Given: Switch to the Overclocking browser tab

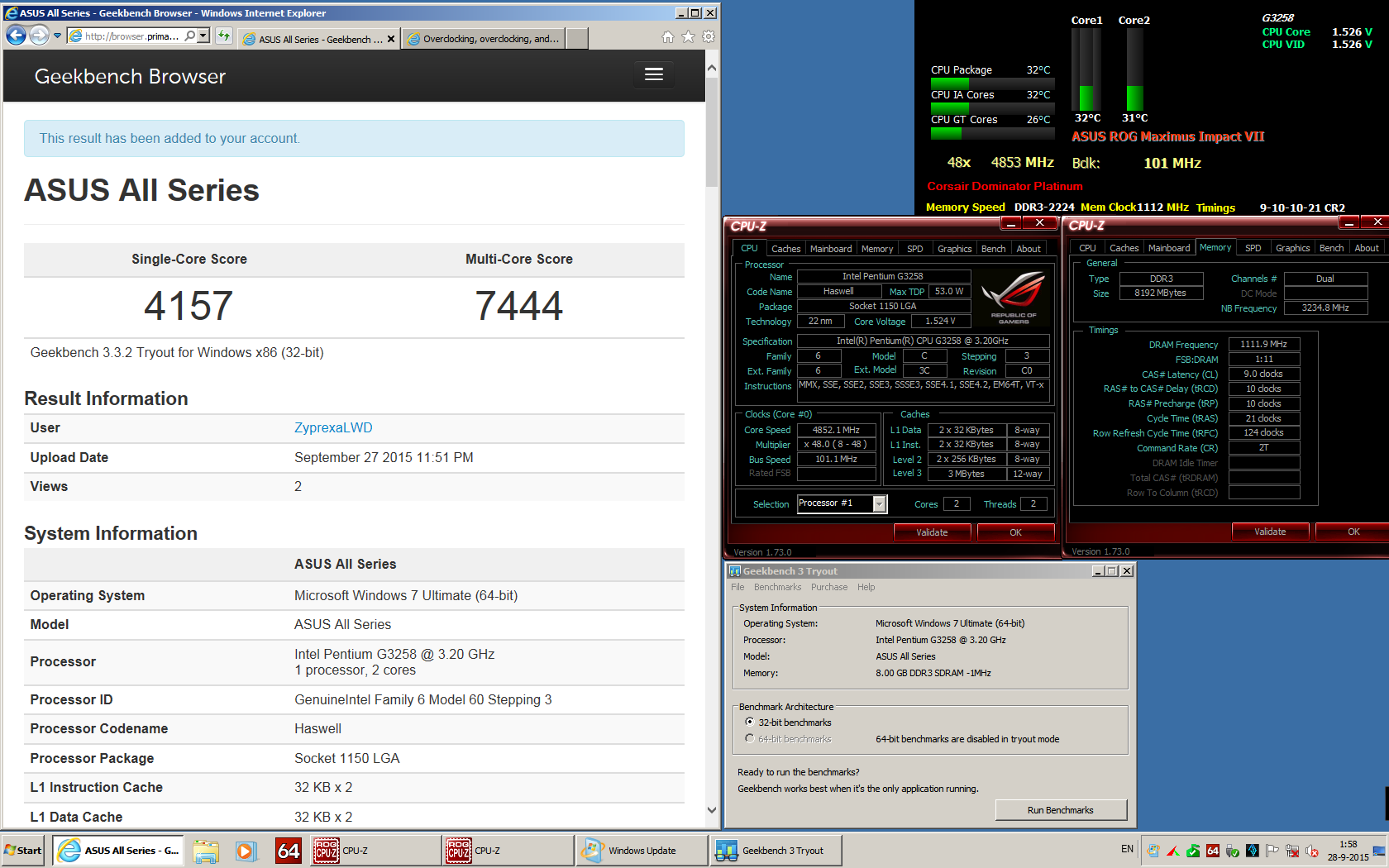Looking at the screenshot, I should coord(484,39).
